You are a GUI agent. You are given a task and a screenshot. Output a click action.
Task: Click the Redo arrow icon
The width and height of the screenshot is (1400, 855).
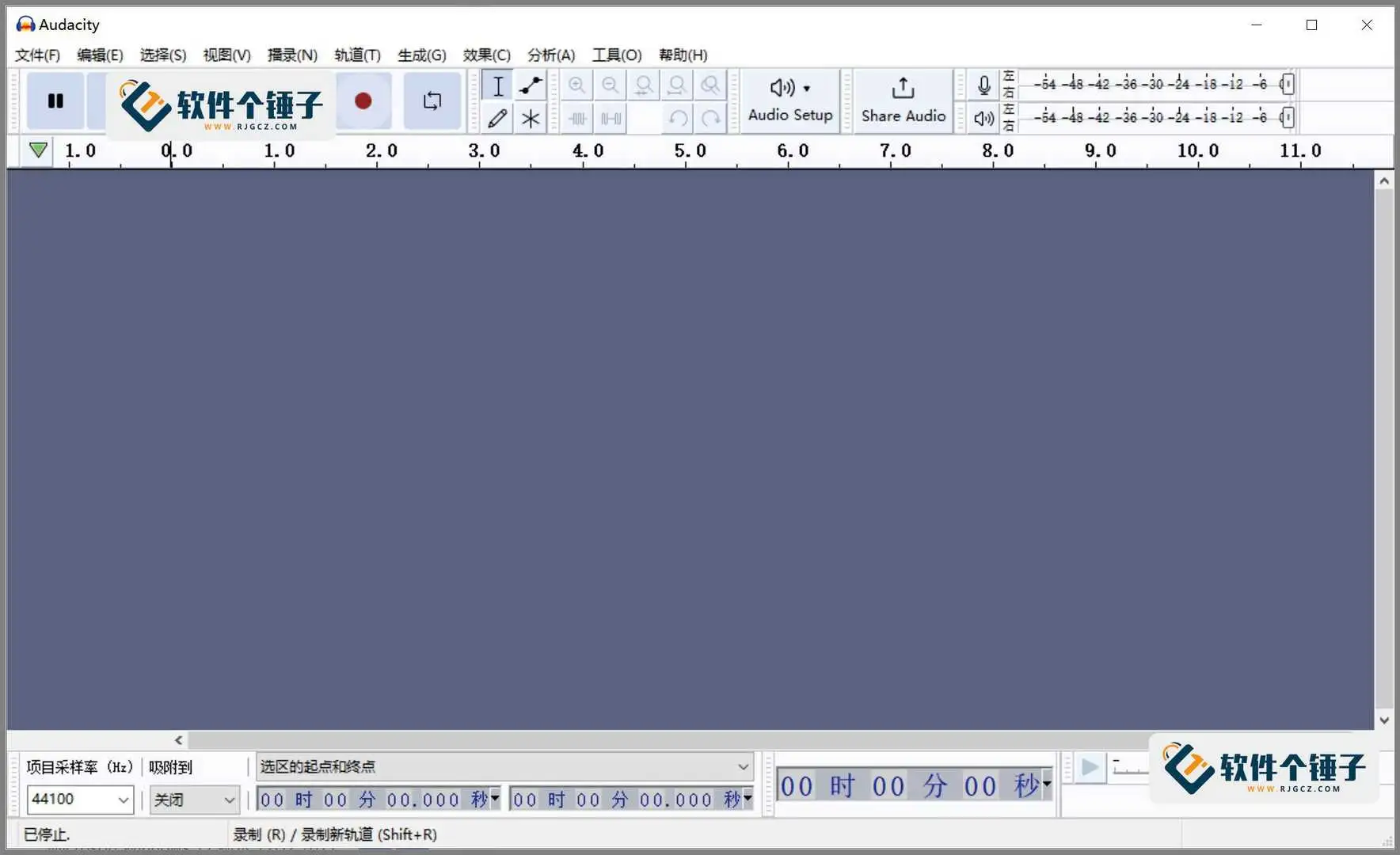click(x=710, y=119)
